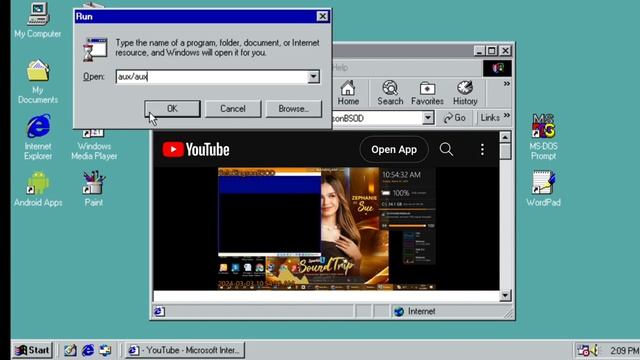This screenshot has width=640, height=360.
Task: Click the Open text field in Run
Action: 212,76
